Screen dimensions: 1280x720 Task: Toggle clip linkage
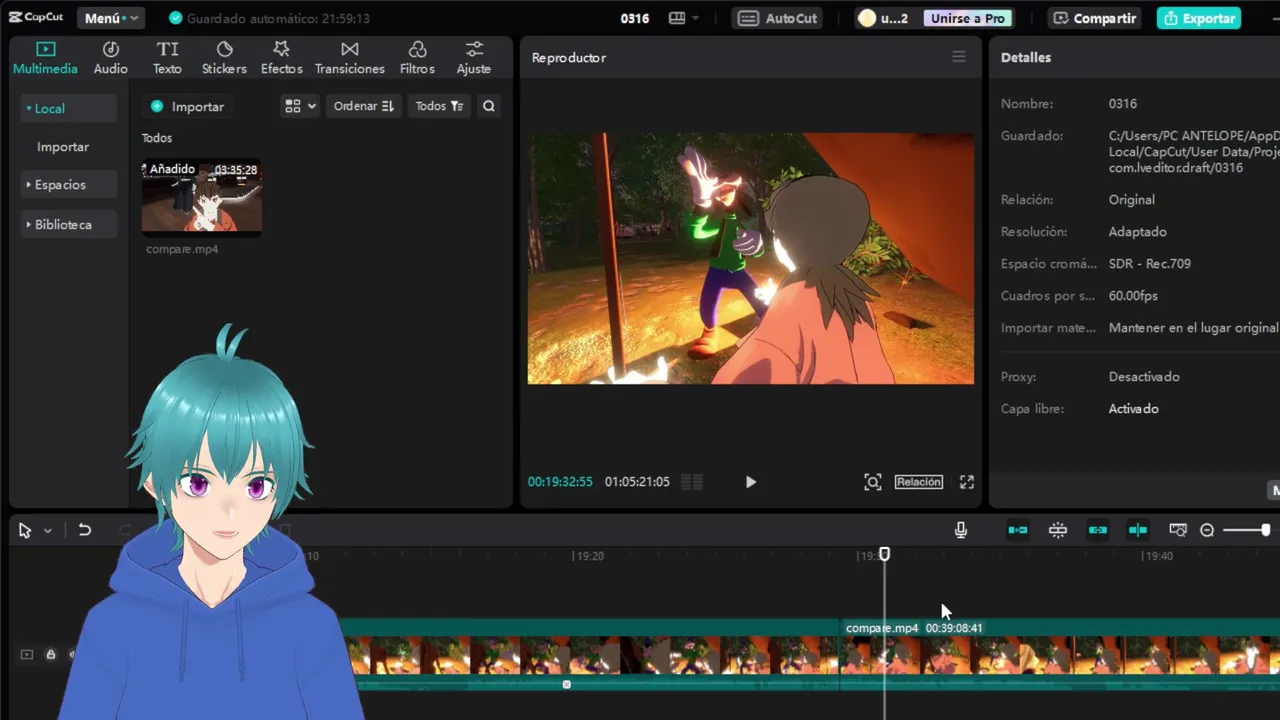click(1098, 530)
